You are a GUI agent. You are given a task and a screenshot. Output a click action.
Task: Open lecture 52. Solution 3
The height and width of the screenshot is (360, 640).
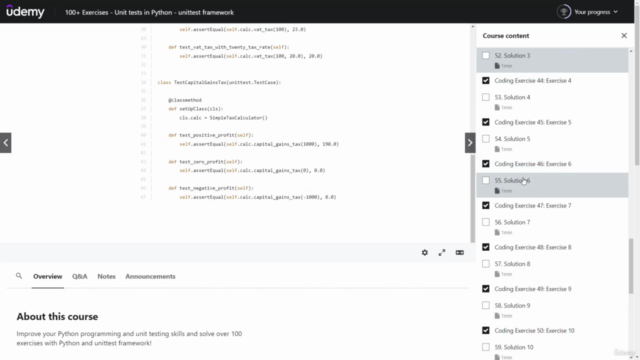pos(512,56)
